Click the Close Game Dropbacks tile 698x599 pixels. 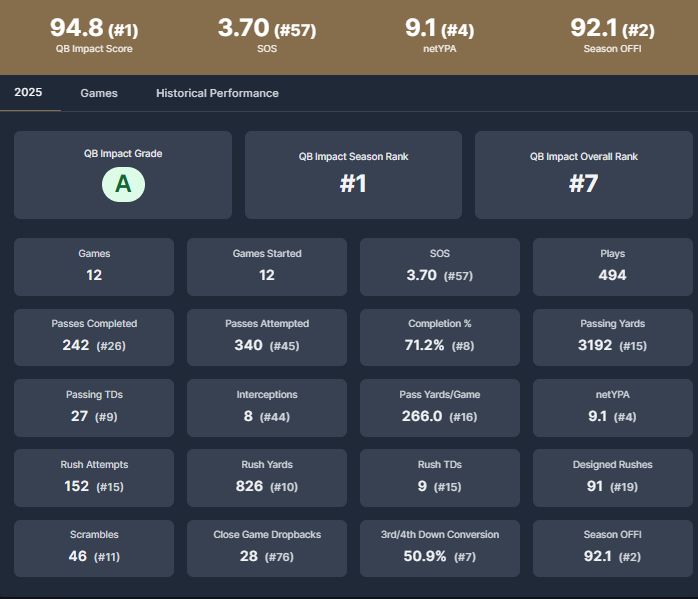pos(267,547)
